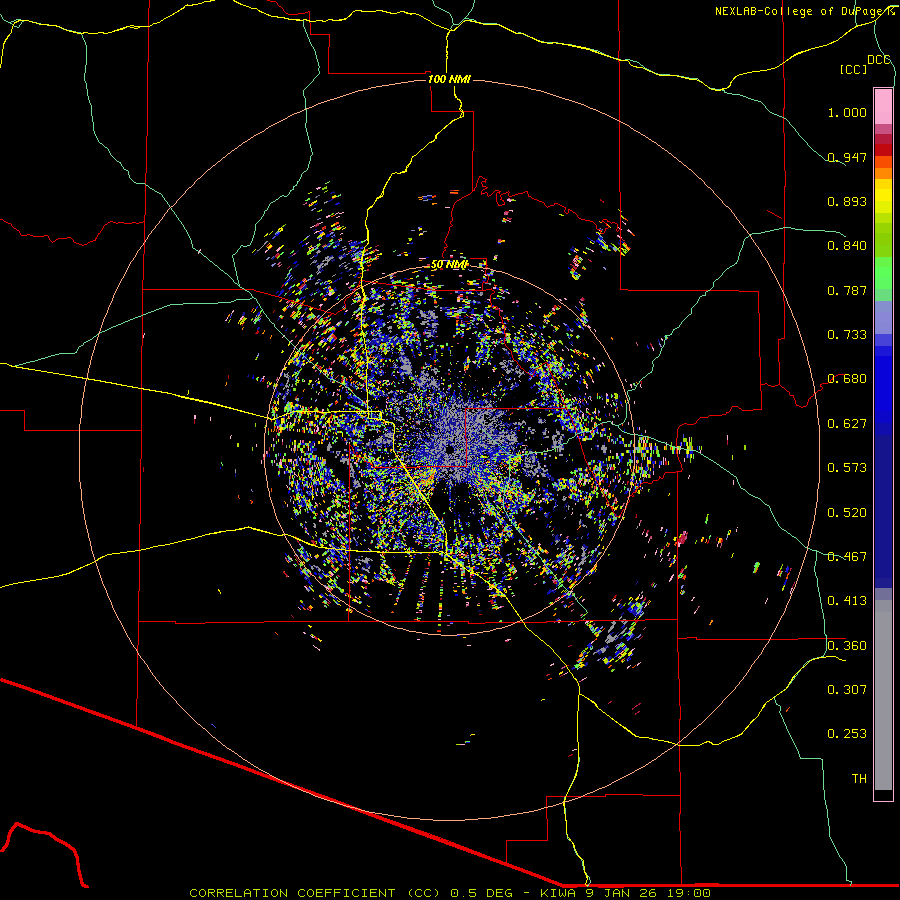The height and width of the screenshot is (900, 900).
Task: Select the 0.840 scale value
Action: [x=847, y=246]
